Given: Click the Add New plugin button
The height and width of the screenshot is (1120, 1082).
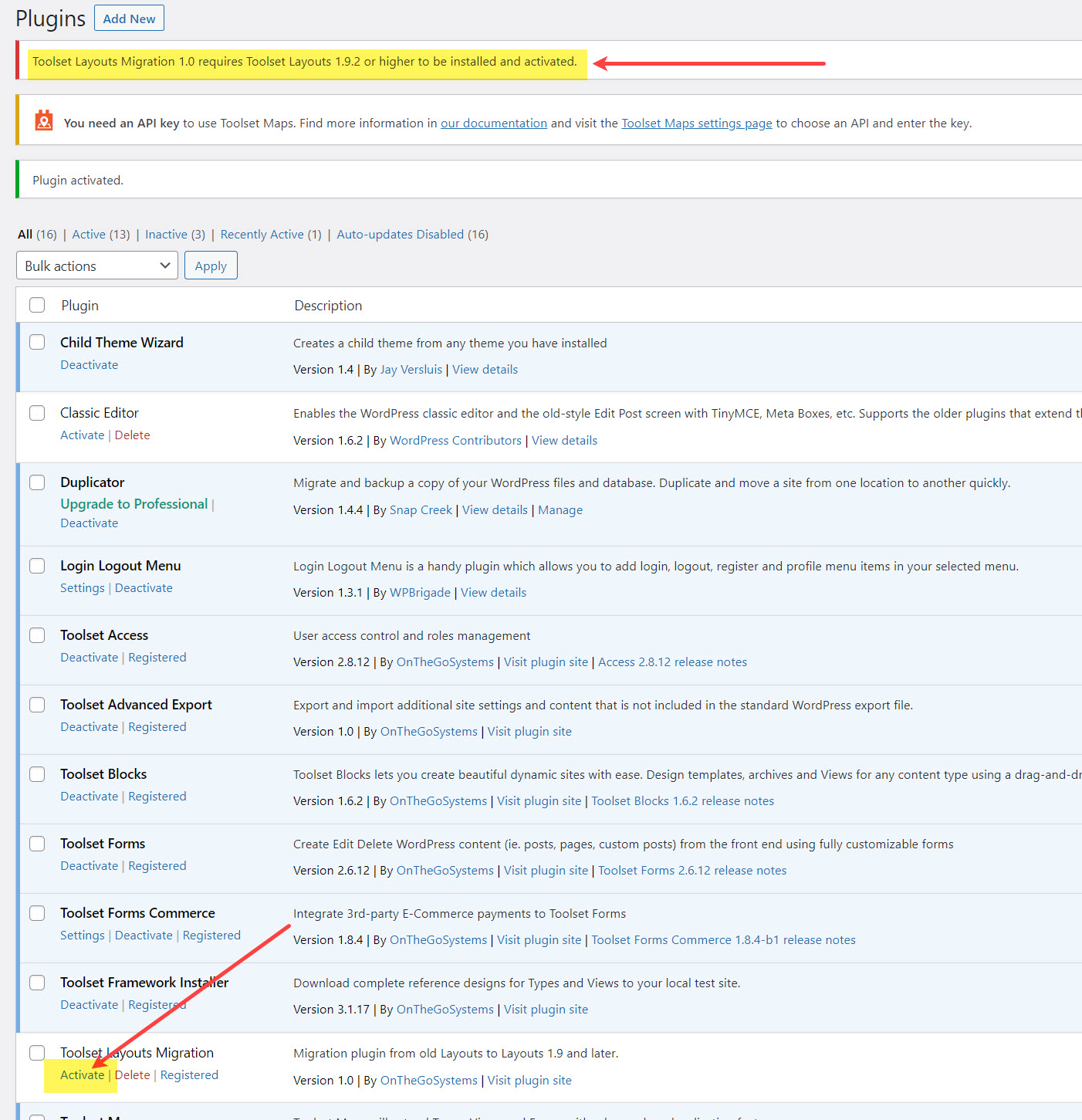Looking at the screenshot, I should point(129,19).
